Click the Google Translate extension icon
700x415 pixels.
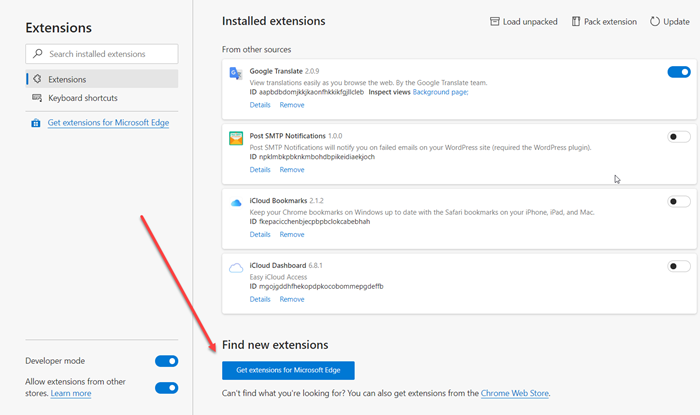pyautogui.click(x=236, y=72)
